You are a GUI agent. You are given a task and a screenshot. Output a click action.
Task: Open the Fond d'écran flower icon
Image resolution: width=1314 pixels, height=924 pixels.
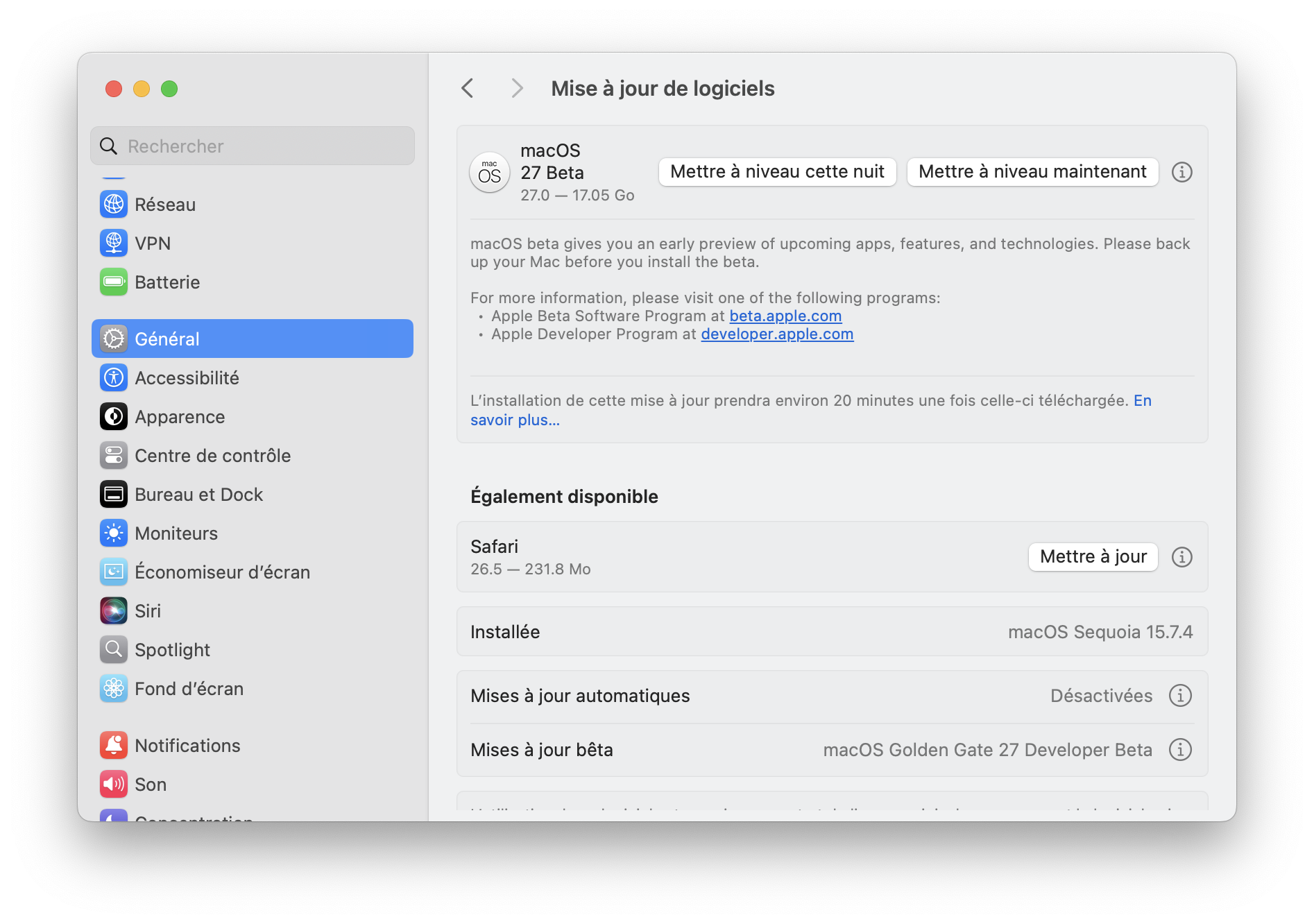point(114,689)
